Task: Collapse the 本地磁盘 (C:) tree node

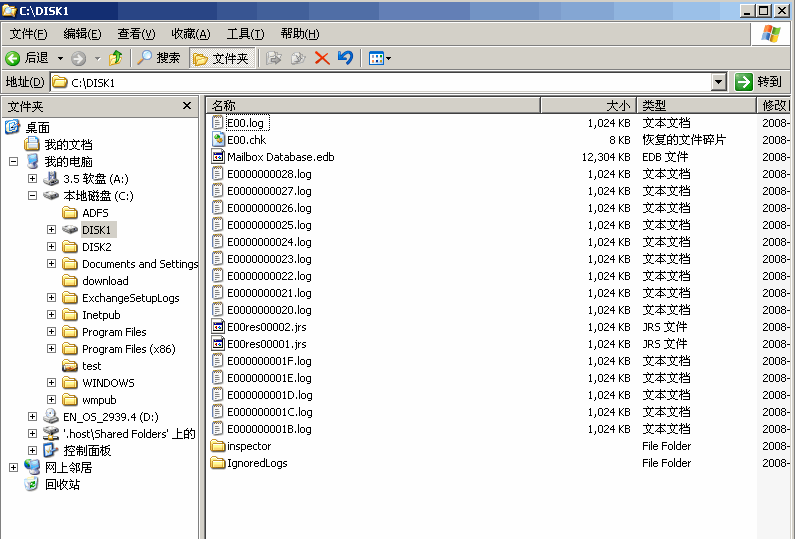Action: click(32, 196)
